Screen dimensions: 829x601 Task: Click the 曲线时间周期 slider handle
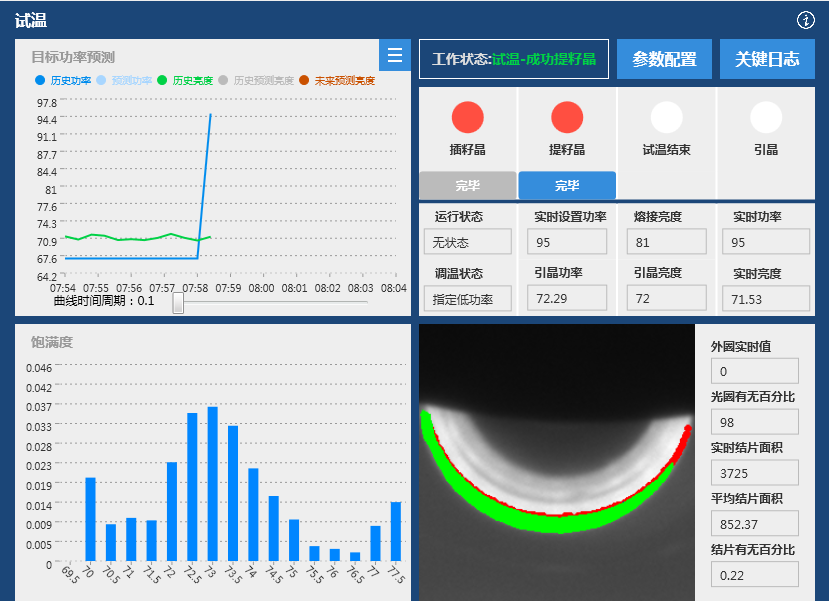click(x=178, y=302)
